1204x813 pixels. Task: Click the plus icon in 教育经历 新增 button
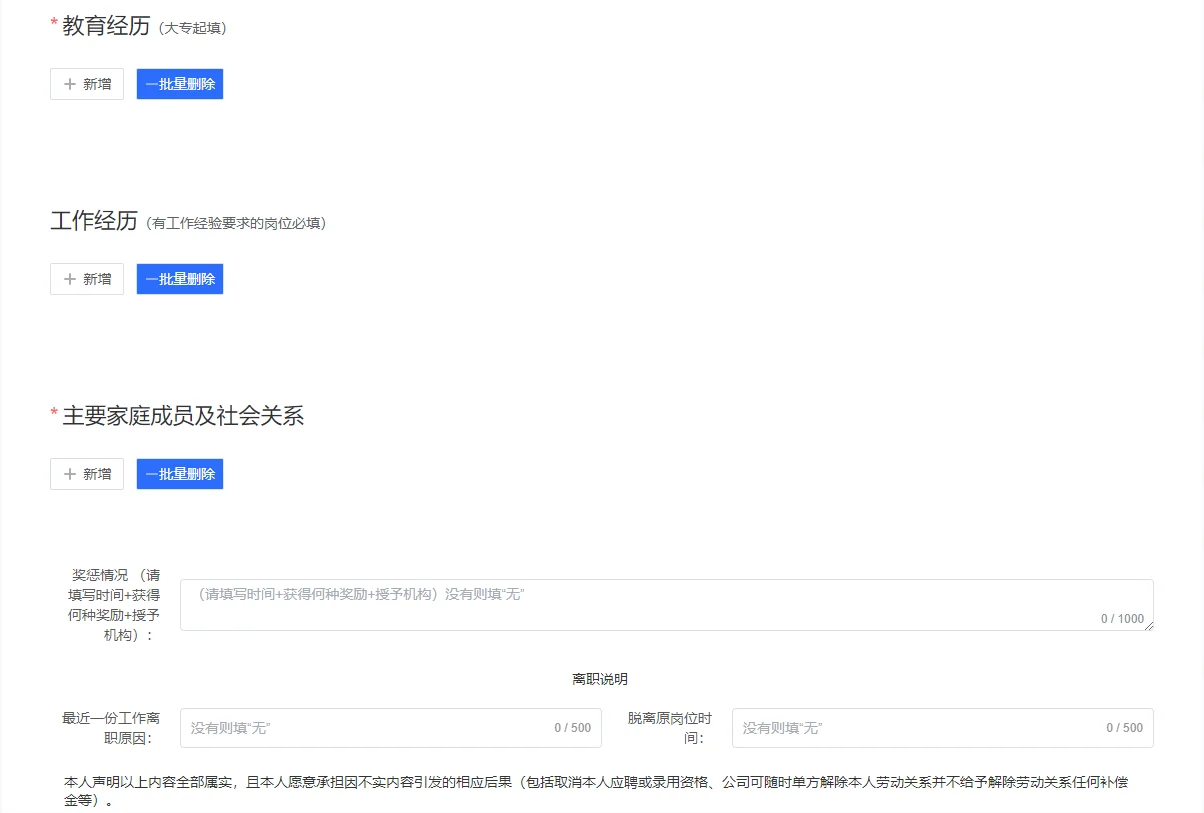click(71, 84)
